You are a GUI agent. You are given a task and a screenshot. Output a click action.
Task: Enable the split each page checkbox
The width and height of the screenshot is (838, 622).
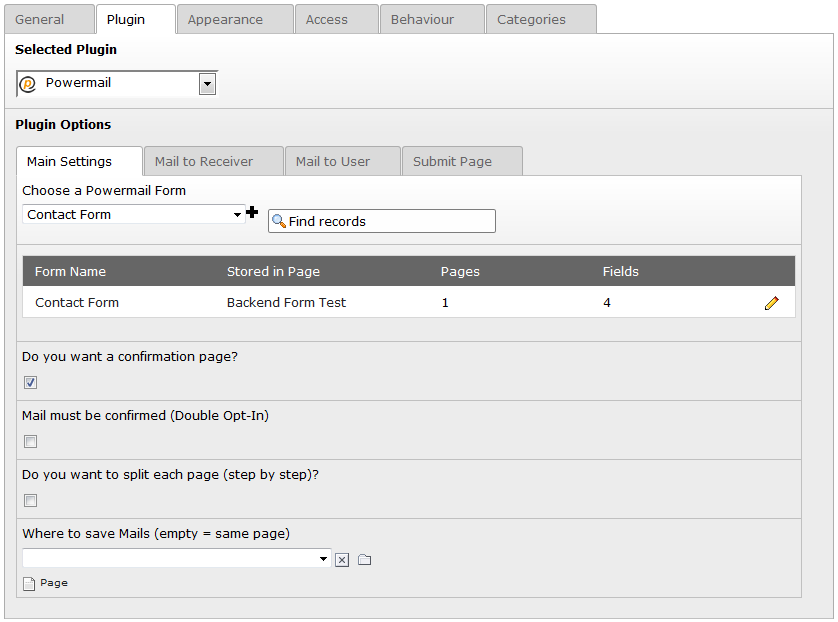point(31,501)
